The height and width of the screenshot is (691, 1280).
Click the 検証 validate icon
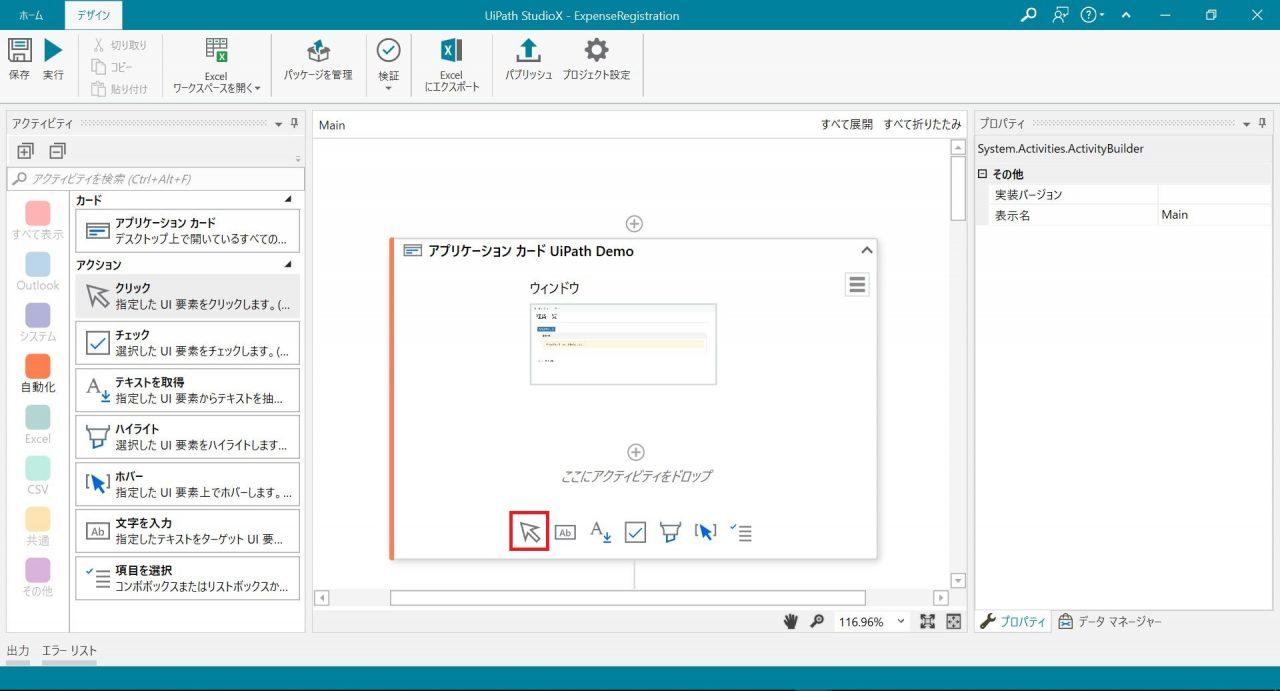point(388,50)
